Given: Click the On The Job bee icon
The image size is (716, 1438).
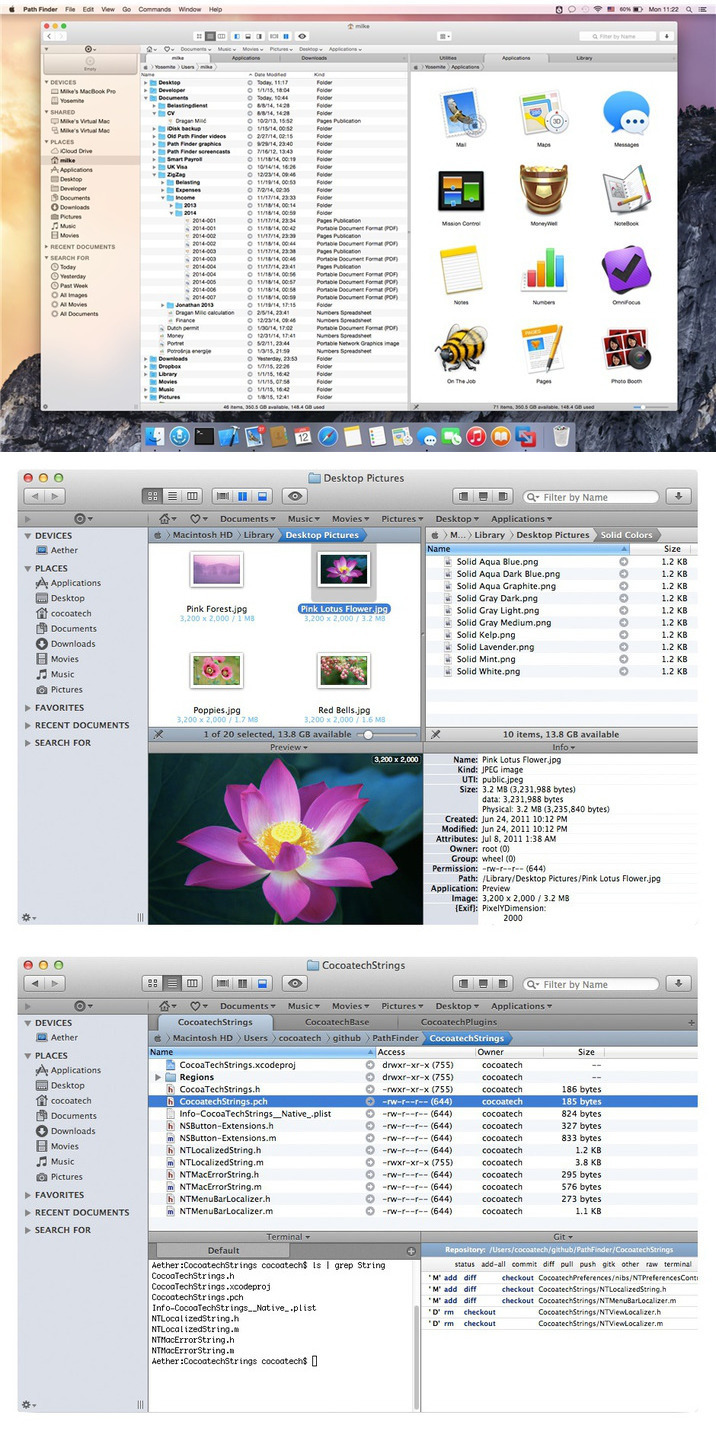Looking at the screenshot, I should [461, 349].
